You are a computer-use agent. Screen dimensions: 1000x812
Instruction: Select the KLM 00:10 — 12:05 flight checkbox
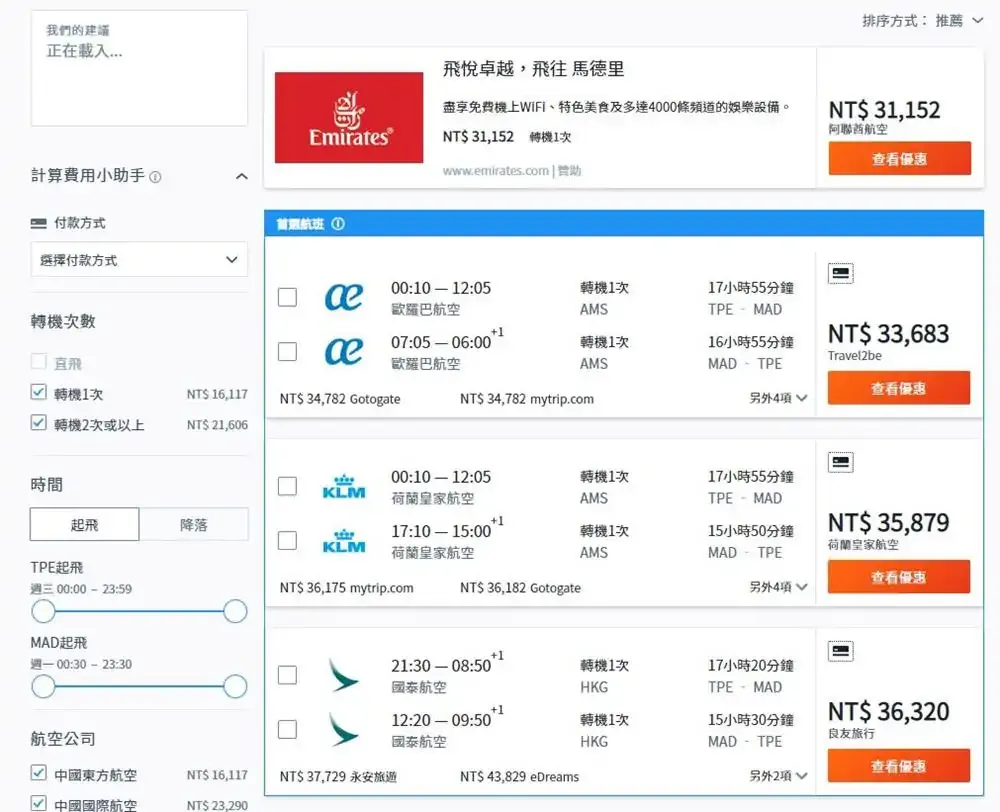pos(288,486)
